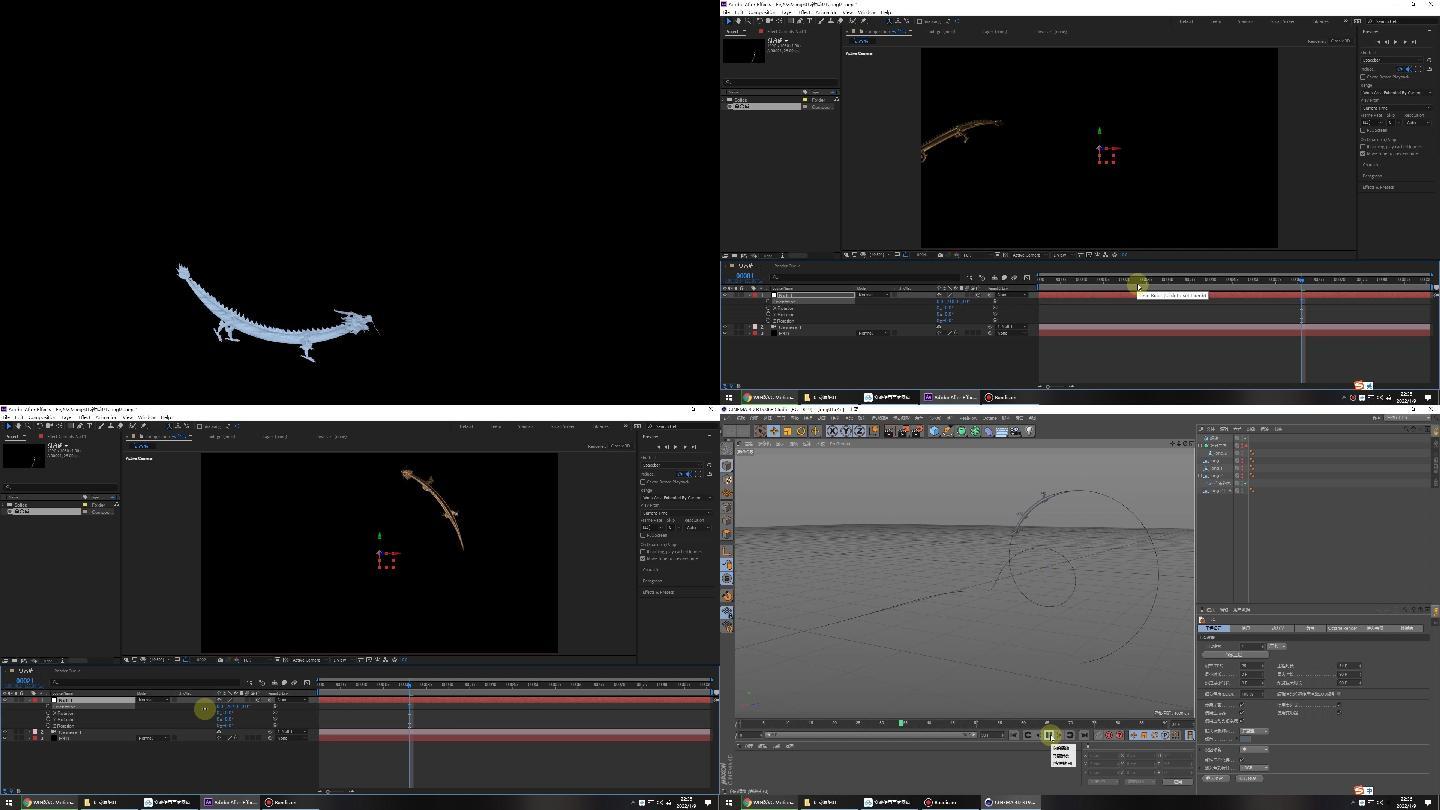Viewport: 1440px width, 810px height.
Task: Toggle Z-axis lock in Cinema 4D toolbar
Action: tap(859, 431)
